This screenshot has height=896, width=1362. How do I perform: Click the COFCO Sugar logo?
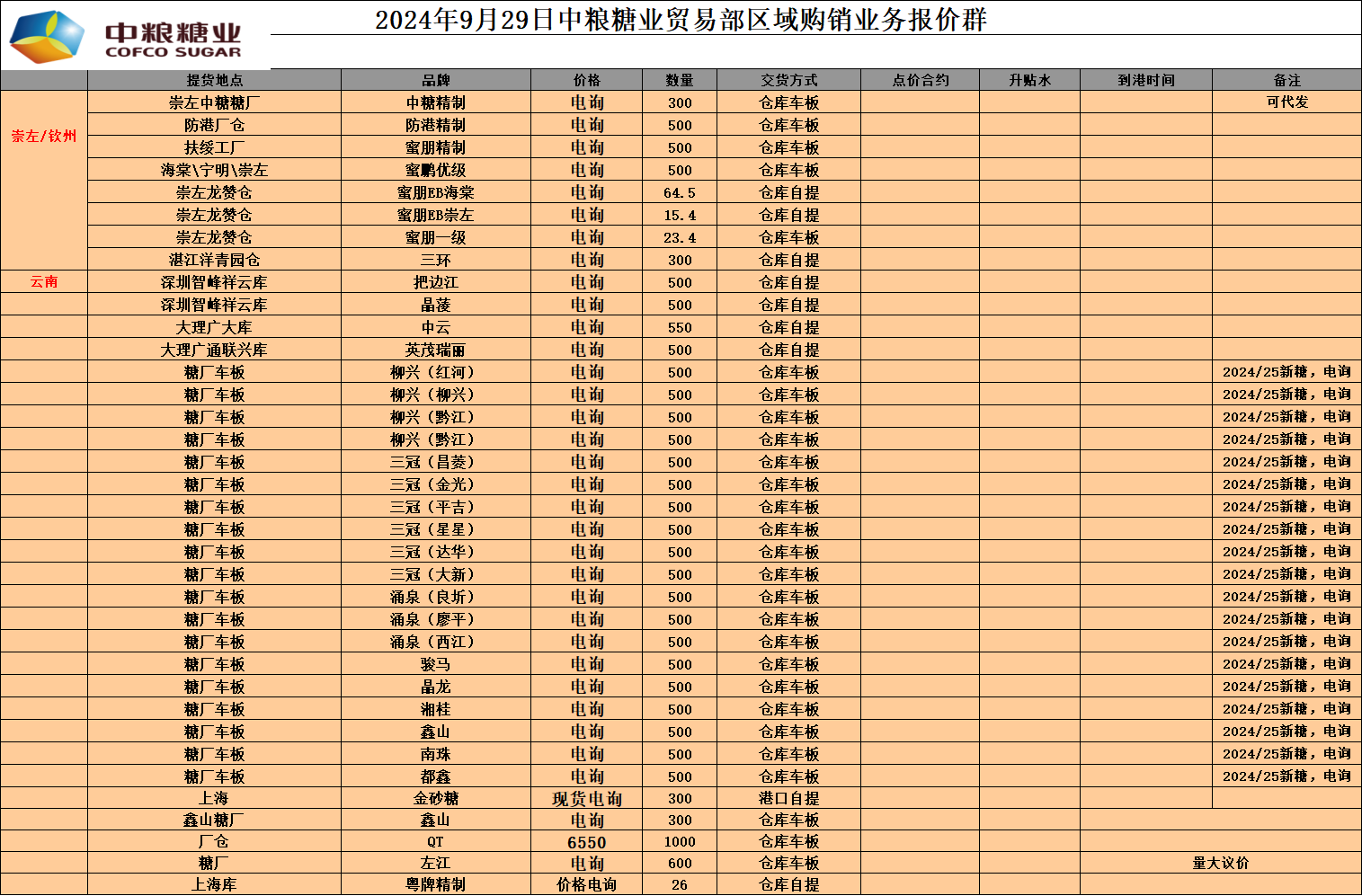click(126, 37)
